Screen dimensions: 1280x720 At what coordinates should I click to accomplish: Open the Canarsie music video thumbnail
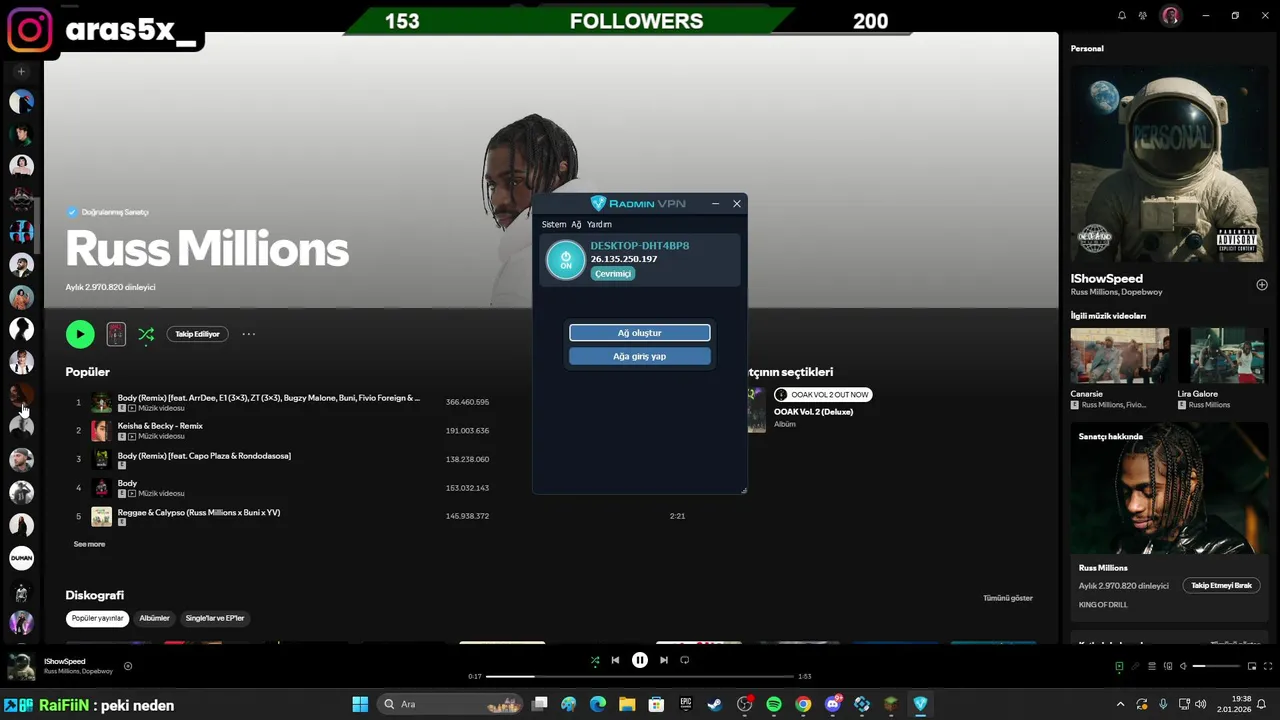(x=1119, y=355)
